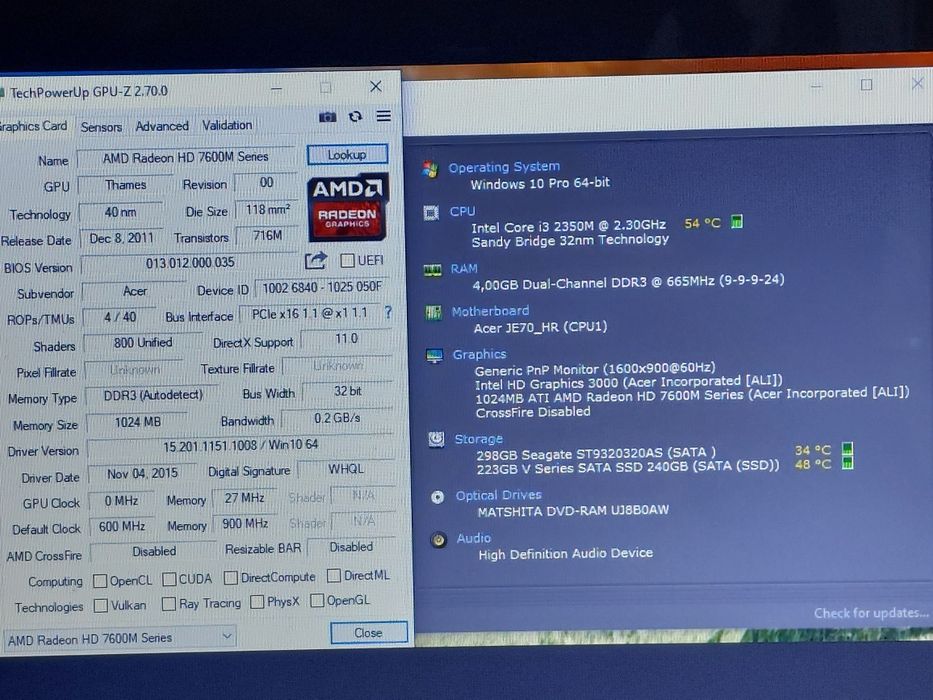Image resolution: width=933 pixels, height=700 pixels.
Task: Click the Motherboard icon in Speccy
Action: click(x=434, y=312)
